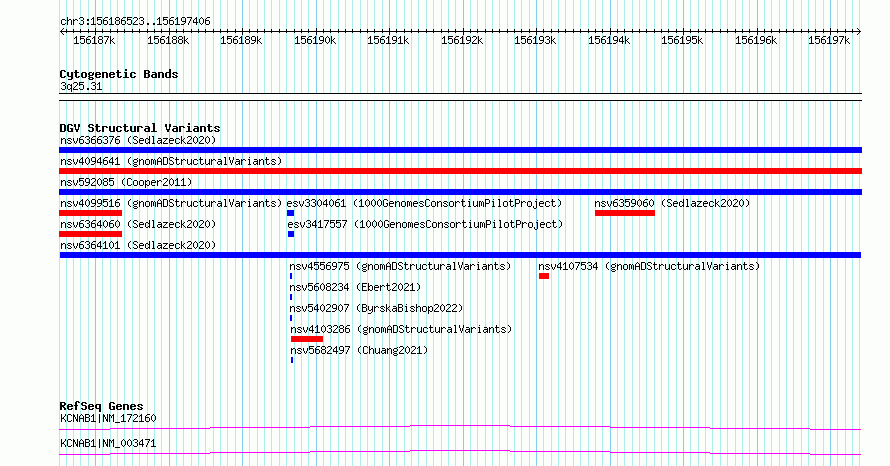The width and height of the screenshot is (890, 466).
Task: Click ruler position 156192k
Action: pyautogui.click(x=462, y=40)
